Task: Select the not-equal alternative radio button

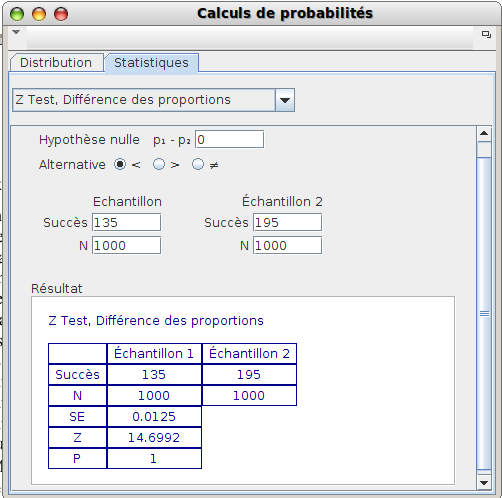Action: tap(198, 164)
